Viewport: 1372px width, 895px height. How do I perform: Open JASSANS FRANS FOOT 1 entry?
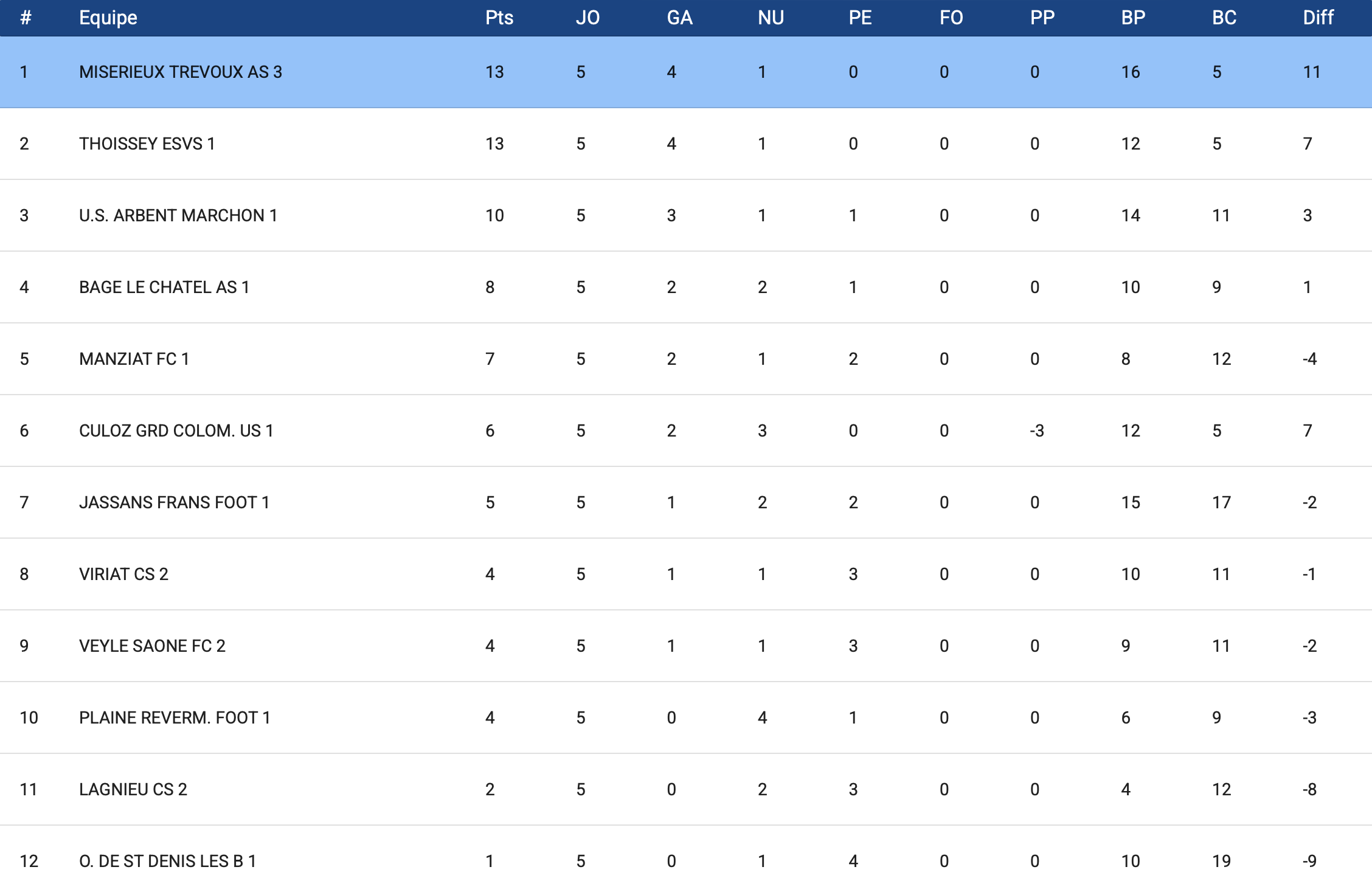174,503
